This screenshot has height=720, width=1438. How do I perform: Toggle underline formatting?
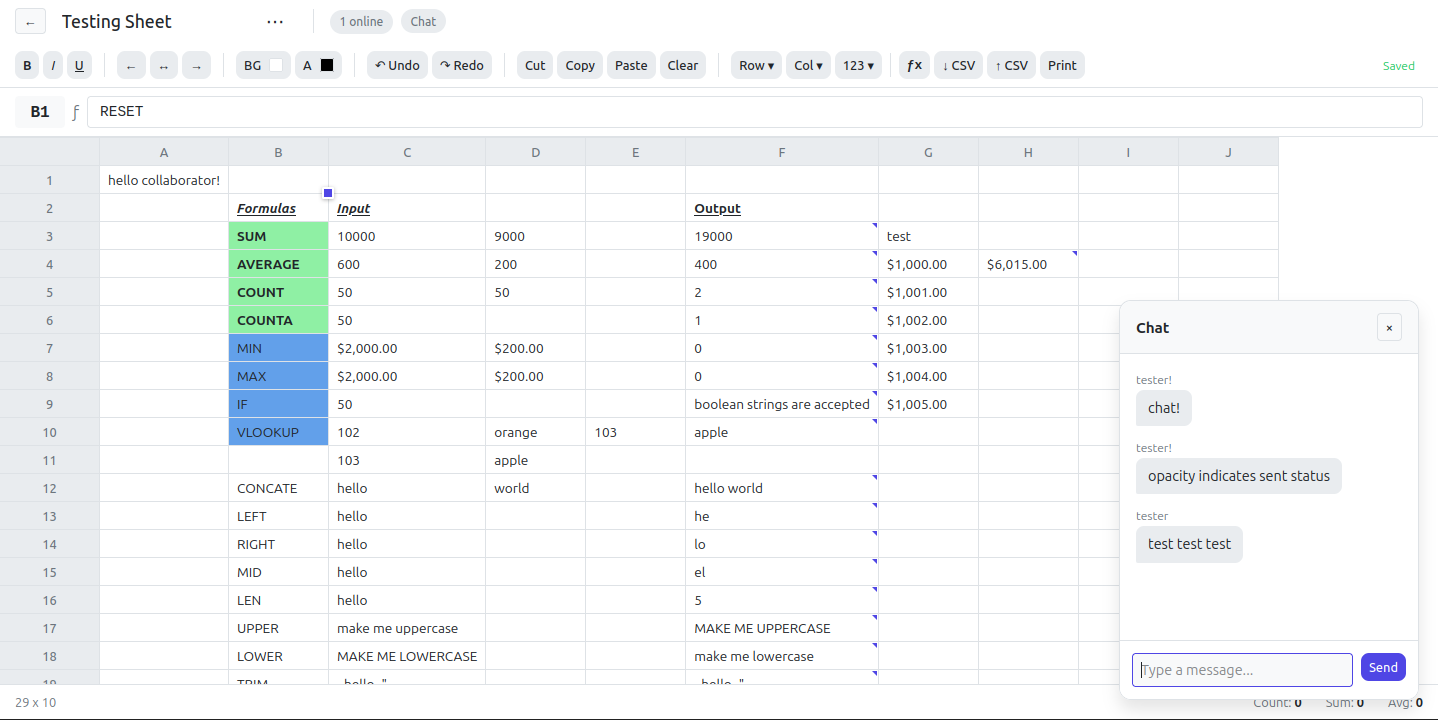[79, 65]
